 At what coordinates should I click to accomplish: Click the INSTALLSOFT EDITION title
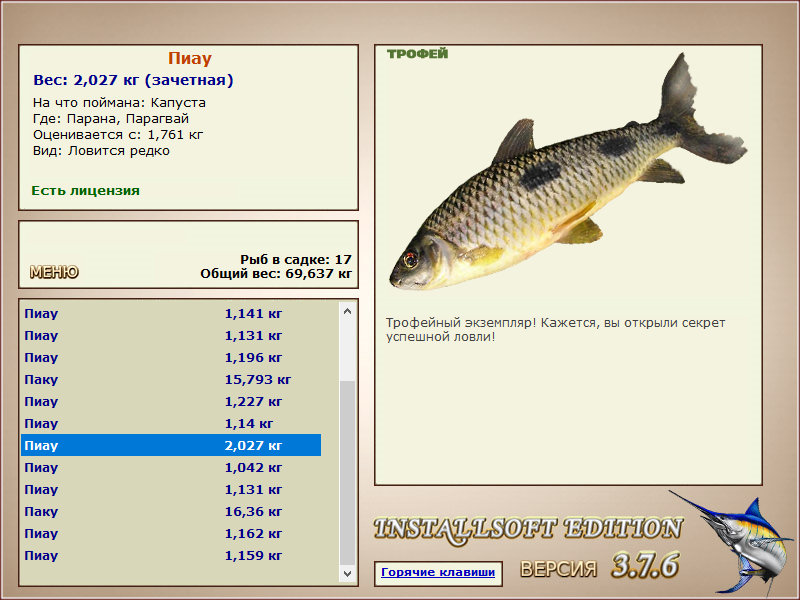pos(528,530)
